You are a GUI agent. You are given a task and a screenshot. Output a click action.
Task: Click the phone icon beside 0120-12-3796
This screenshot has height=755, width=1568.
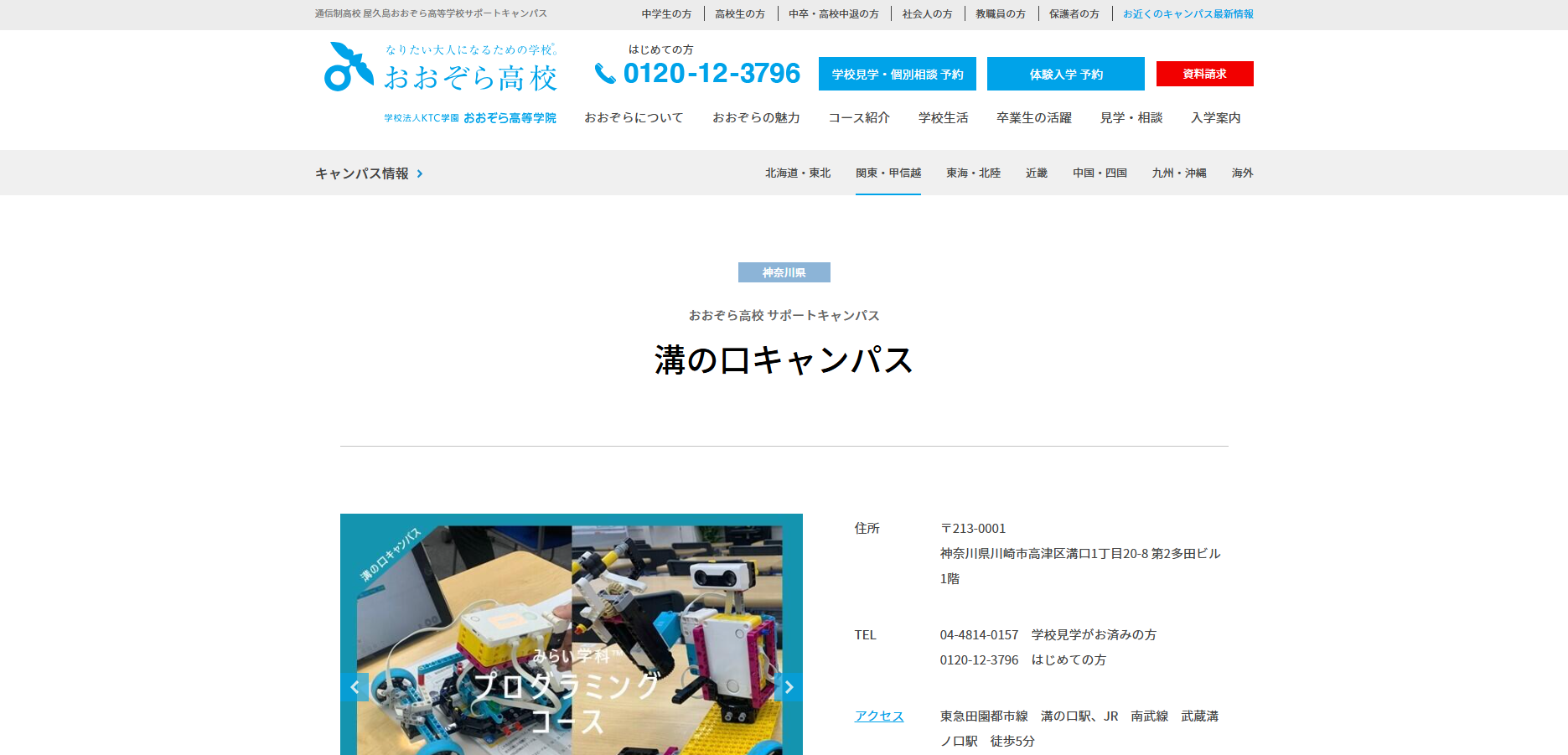(605, 74)
